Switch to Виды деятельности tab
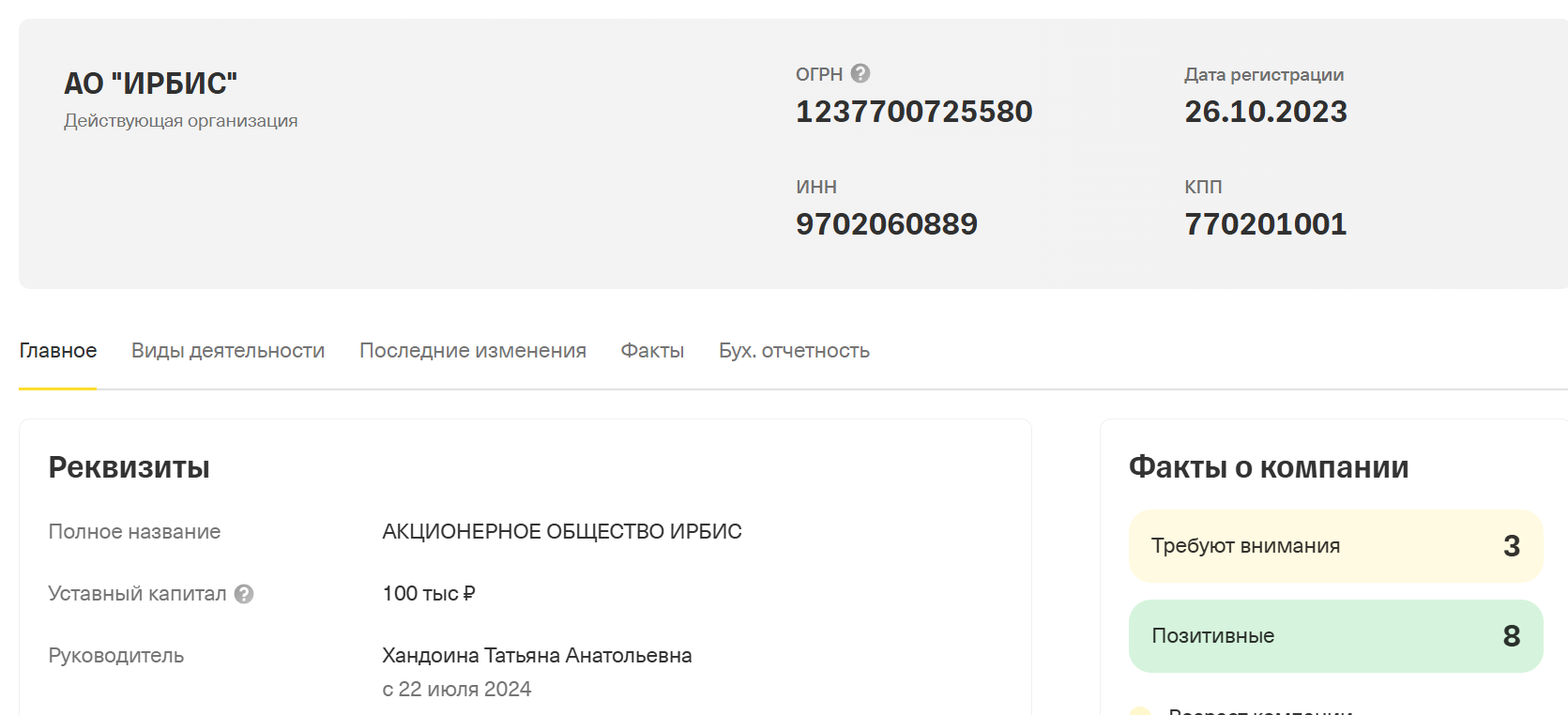Viewport: 1568px width, 715px height. tap(228, 351)
